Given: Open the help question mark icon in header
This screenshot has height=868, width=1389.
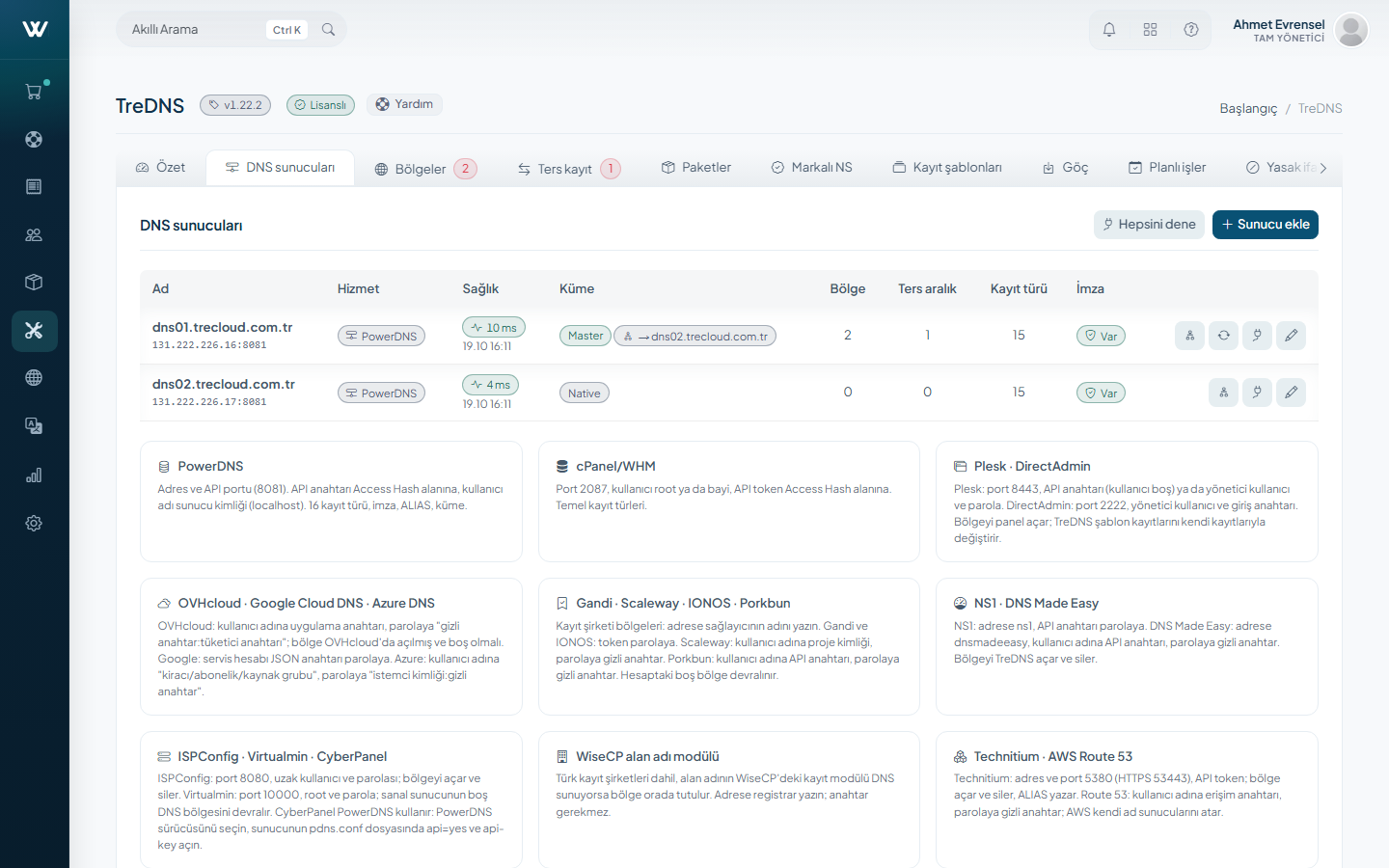Looking at the screenshot, I should pos(1191,30).
